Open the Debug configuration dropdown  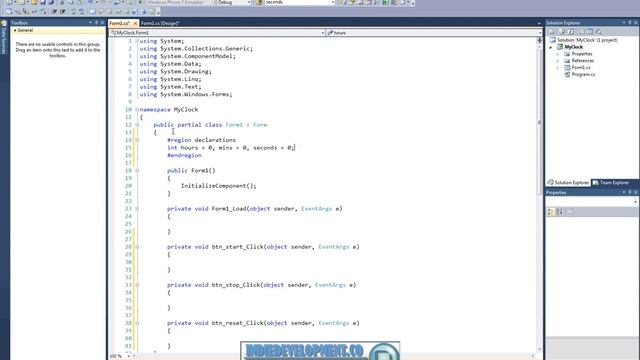[x=249, y=2]
